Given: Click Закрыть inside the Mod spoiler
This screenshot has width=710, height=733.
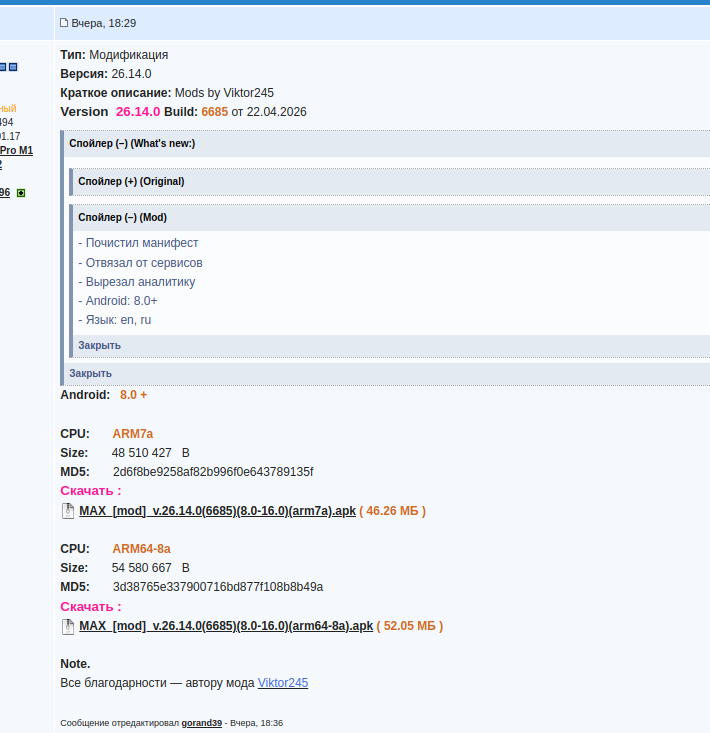Looking at the screenshot, I should pos(100,345).
